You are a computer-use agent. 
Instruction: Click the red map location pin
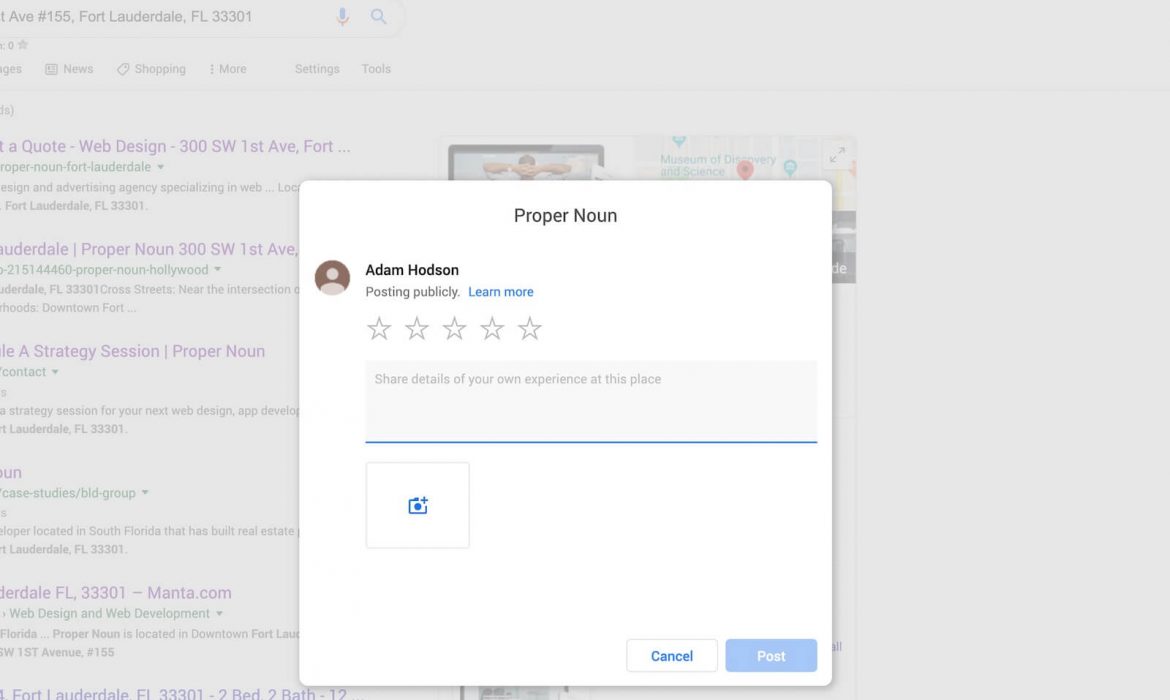click(x=745, y=170)
